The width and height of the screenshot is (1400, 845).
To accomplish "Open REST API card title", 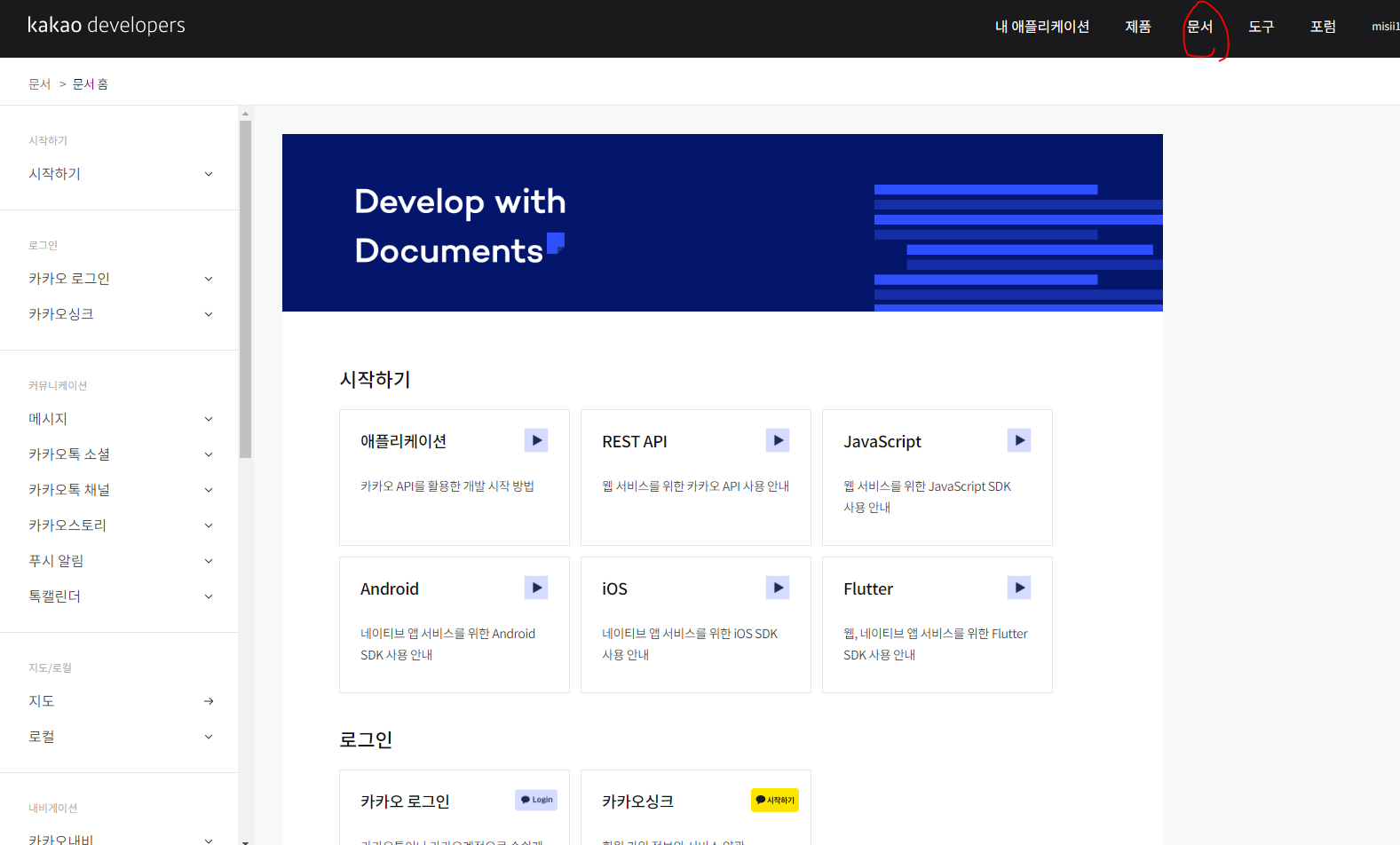I will click(634, 441).
